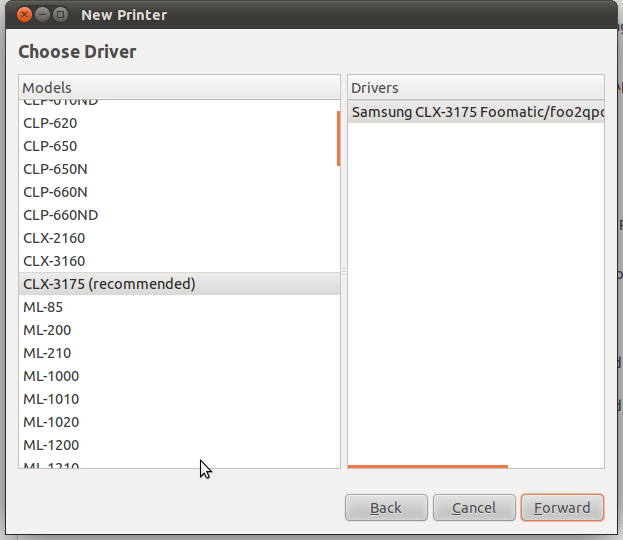Select CLP-660ND from the list

tap(179, 215)
